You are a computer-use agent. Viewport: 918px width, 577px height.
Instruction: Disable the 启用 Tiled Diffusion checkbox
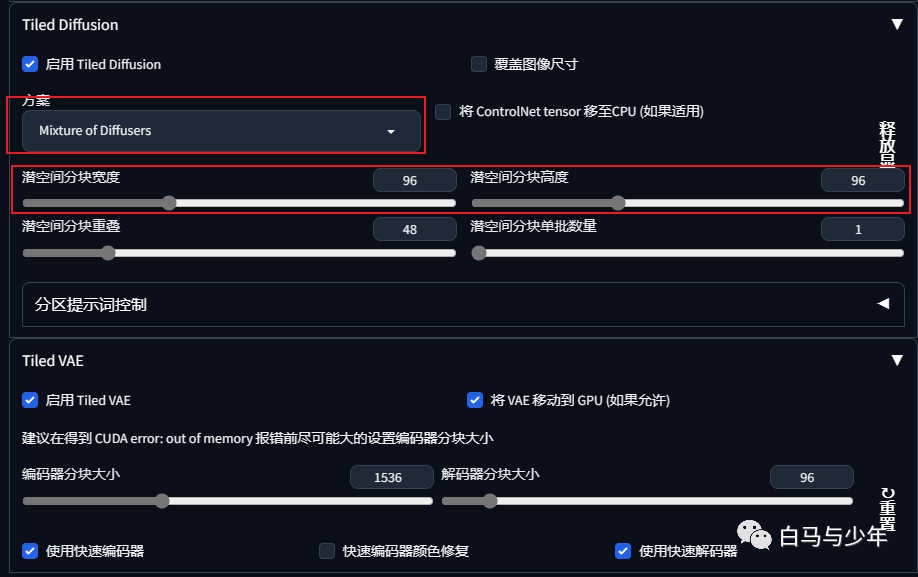[30, 64]
